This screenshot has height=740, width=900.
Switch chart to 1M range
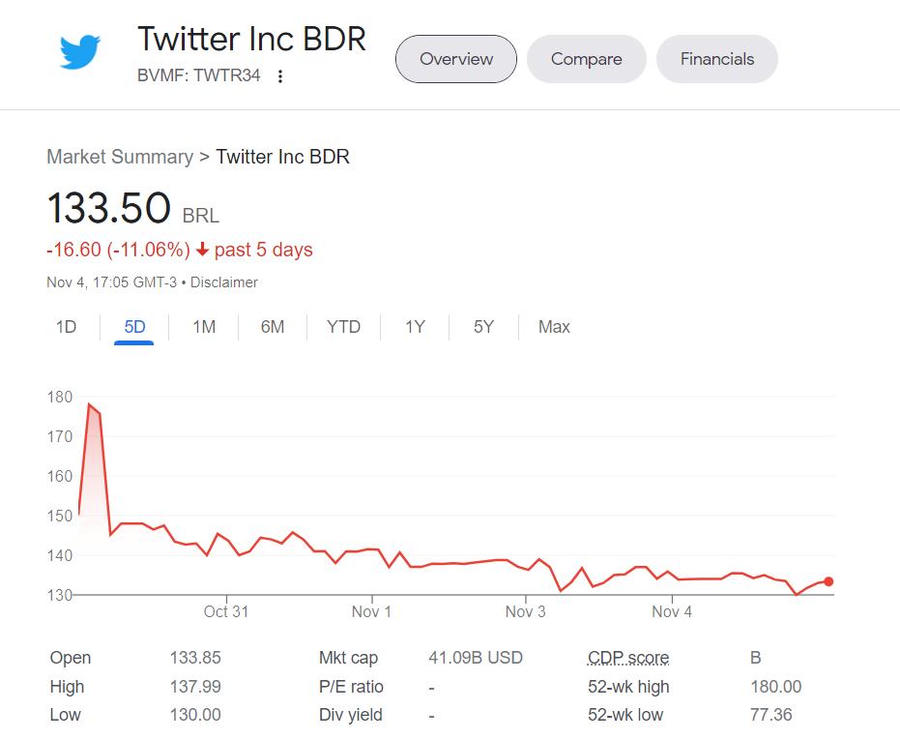[204, 327]
